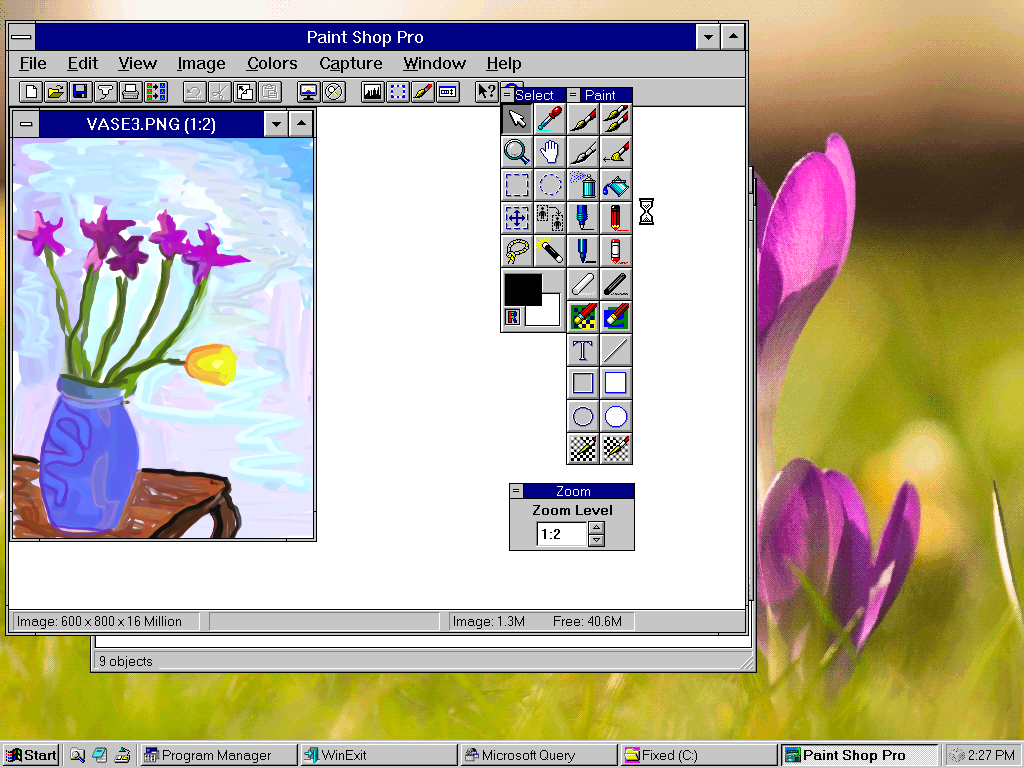
Task: Activate the Text tool
Action: coord(583,350)
